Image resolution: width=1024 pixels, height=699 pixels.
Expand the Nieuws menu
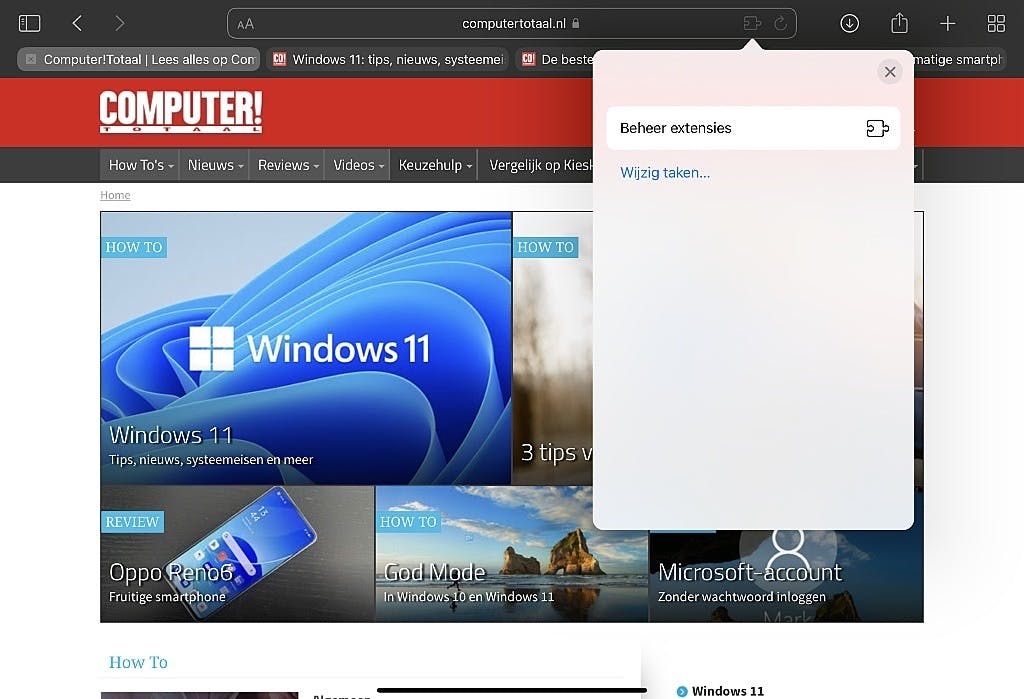[x=215, y=165]
